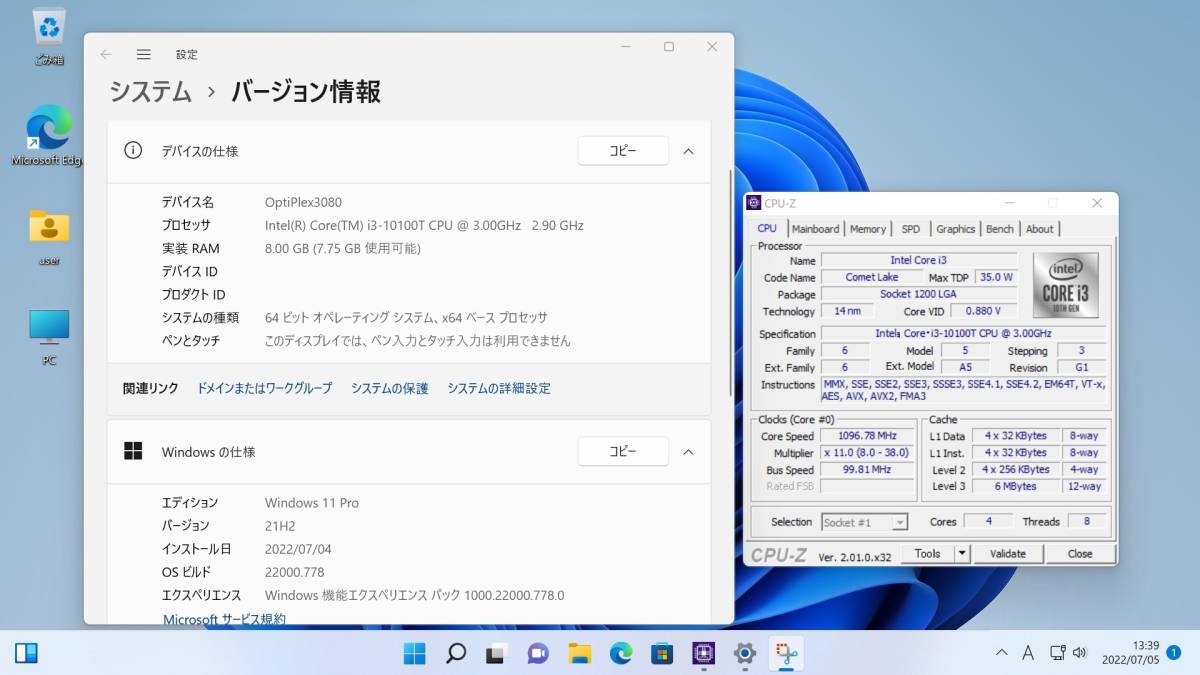Switch to the Mainboard tab in CPU-Z

[x=815, y=229]
